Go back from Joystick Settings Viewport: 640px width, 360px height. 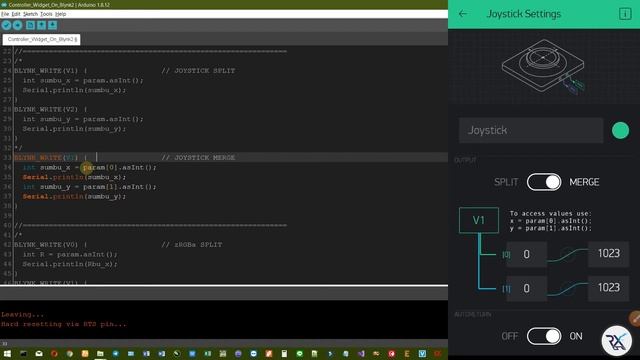click(462, 14)
